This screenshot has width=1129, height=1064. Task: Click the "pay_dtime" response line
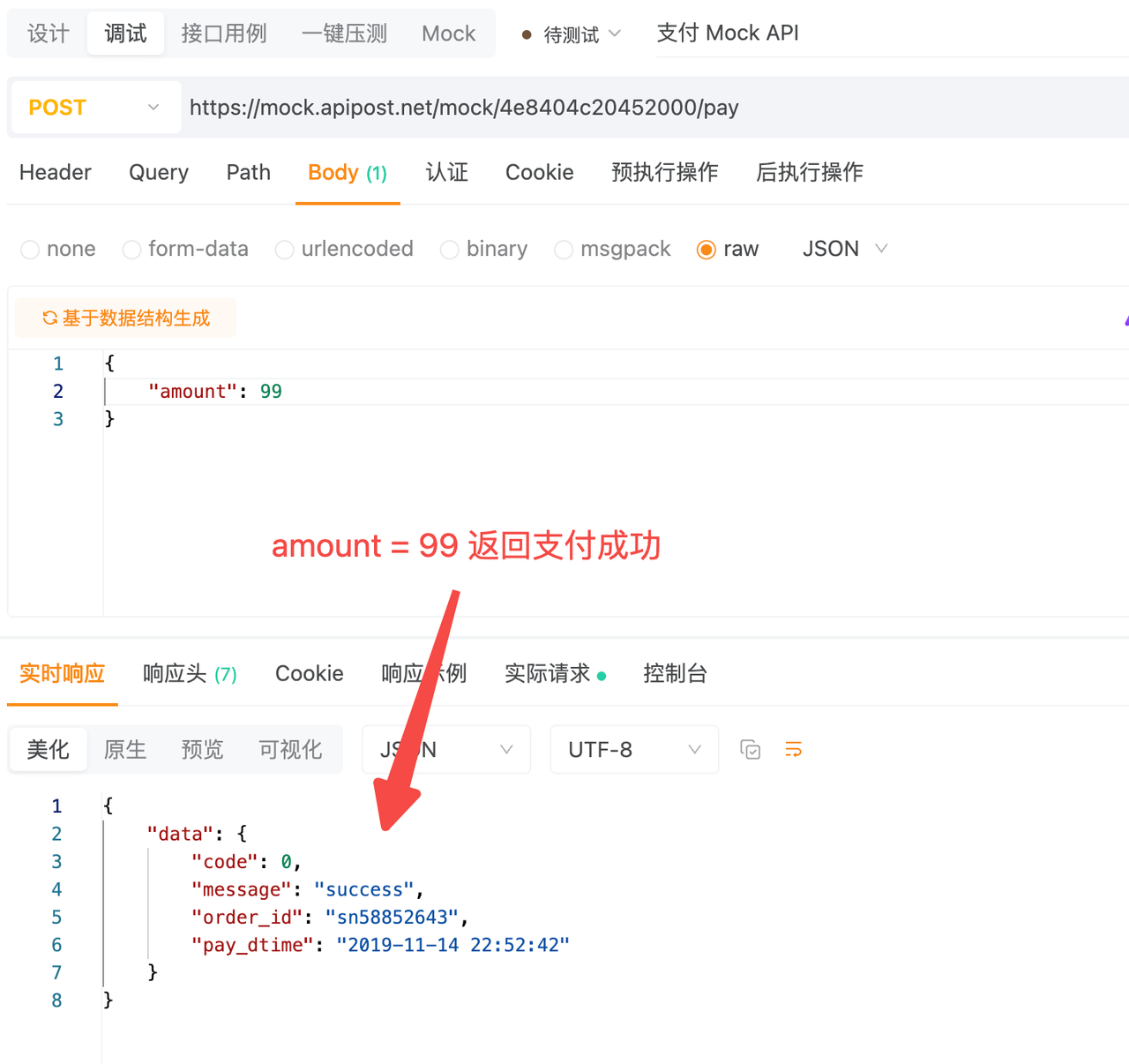[x=380, y=945]
